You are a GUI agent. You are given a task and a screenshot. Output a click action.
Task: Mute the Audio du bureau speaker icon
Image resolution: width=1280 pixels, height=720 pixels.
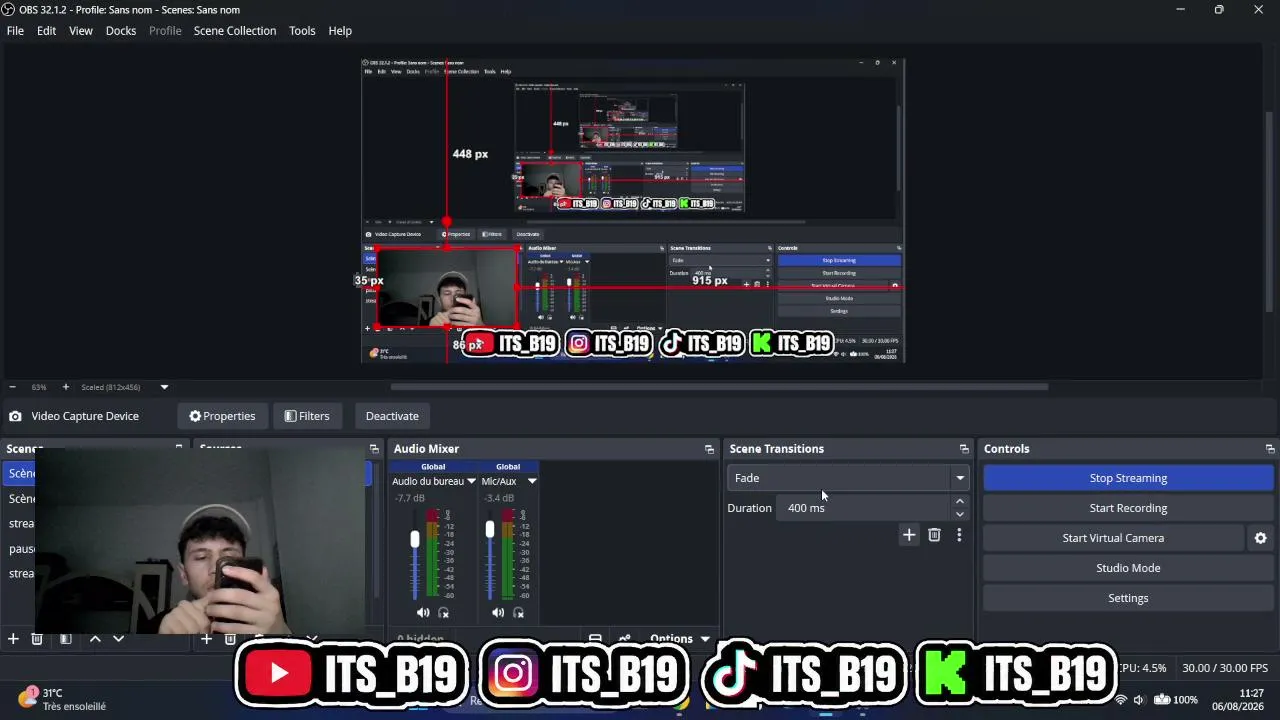click(423, 613)
